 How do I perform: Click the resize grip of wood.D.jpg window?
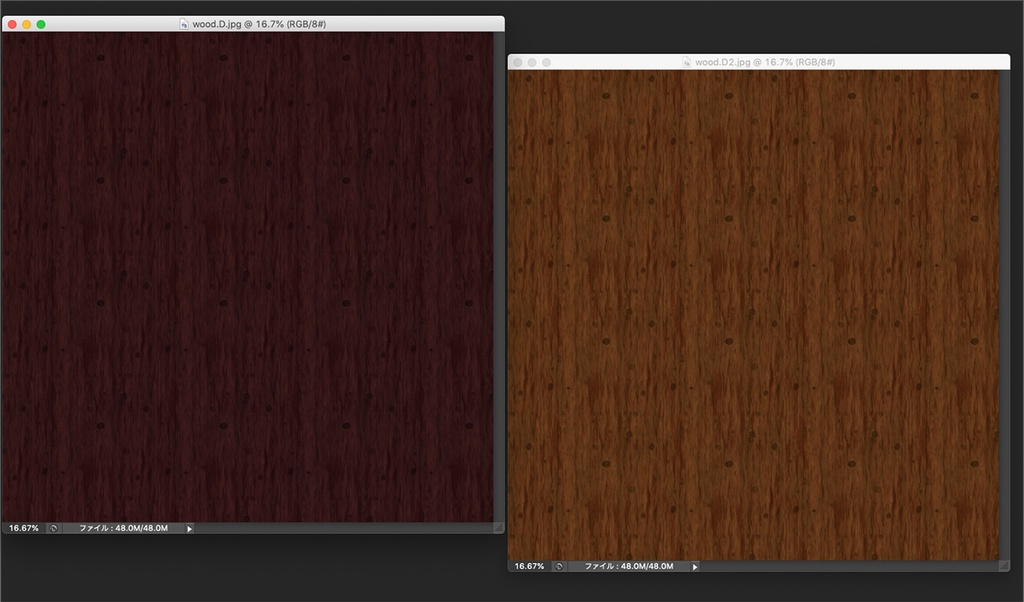pos(499,528)
